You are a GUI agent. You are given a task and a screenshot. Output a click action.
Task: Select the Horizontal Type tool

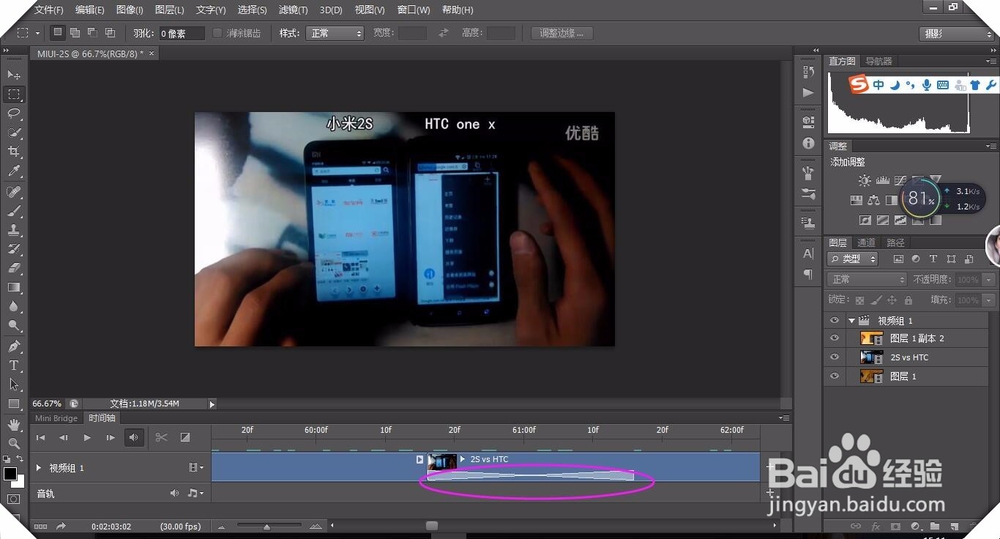pyautogui.click(x=13, y=365)
